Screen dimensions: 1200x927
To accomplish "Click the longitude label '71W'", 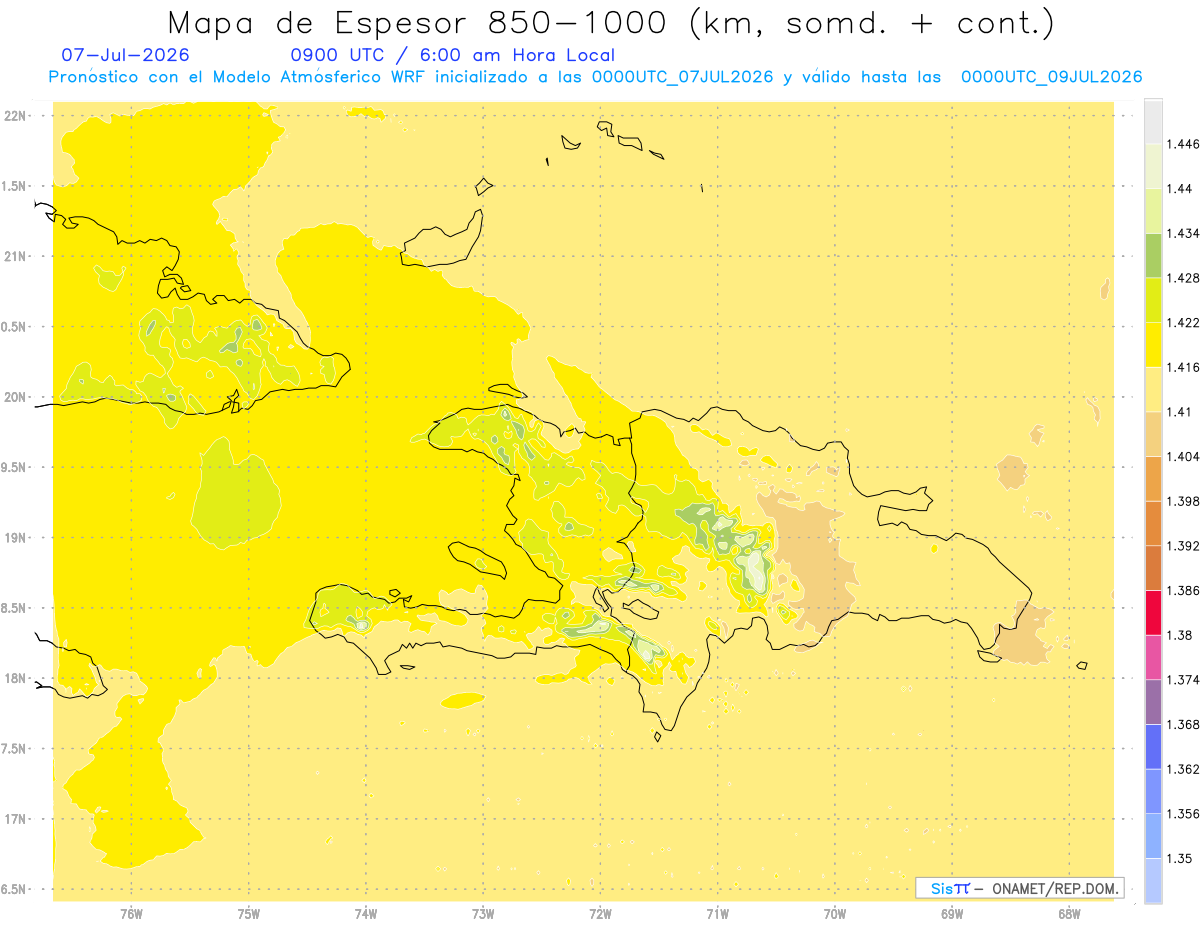I will [717, 914].
